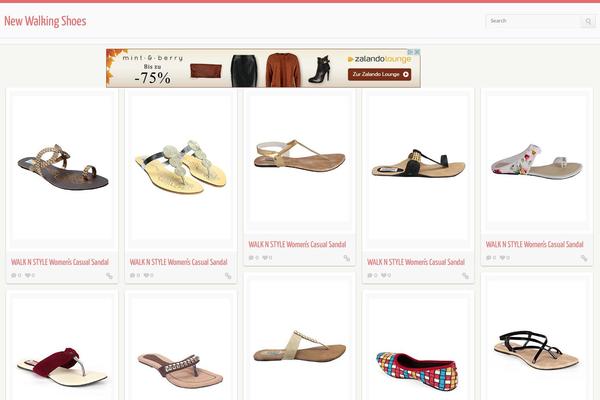Open the AdChoices info icon on the banner
600x400 pixels.
pos(410,52)
